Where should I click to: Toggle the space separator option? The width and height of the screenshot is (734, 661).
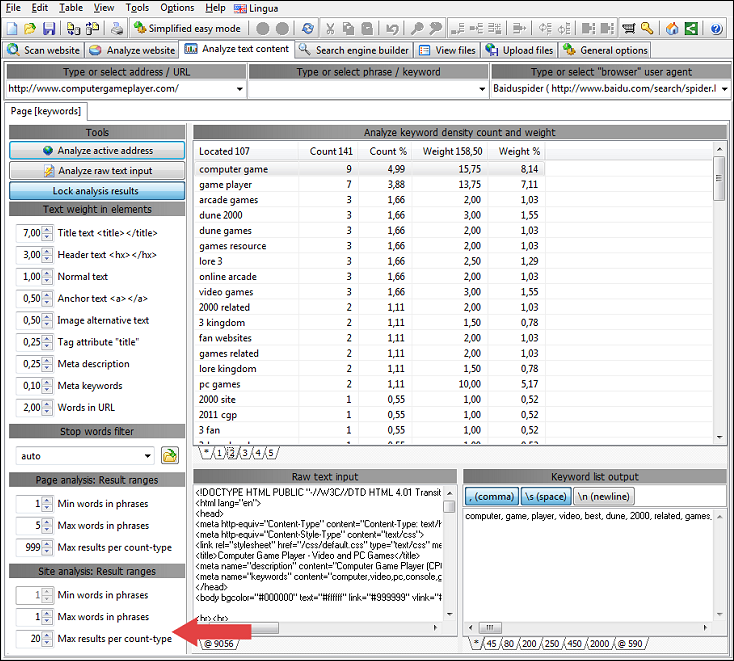[x=546, y=497]
